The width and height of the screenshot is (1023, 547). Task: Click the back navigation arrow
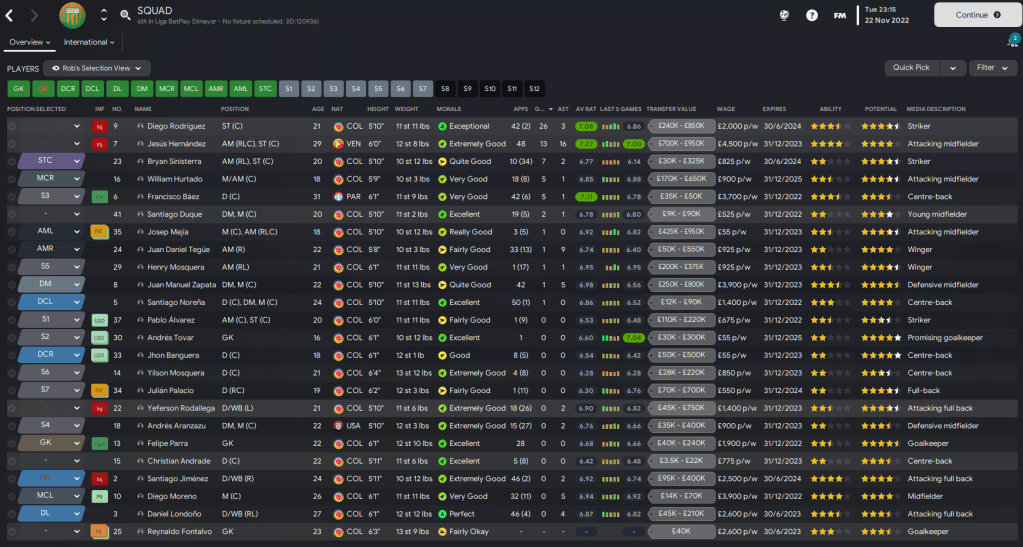[x=10, y=15]
